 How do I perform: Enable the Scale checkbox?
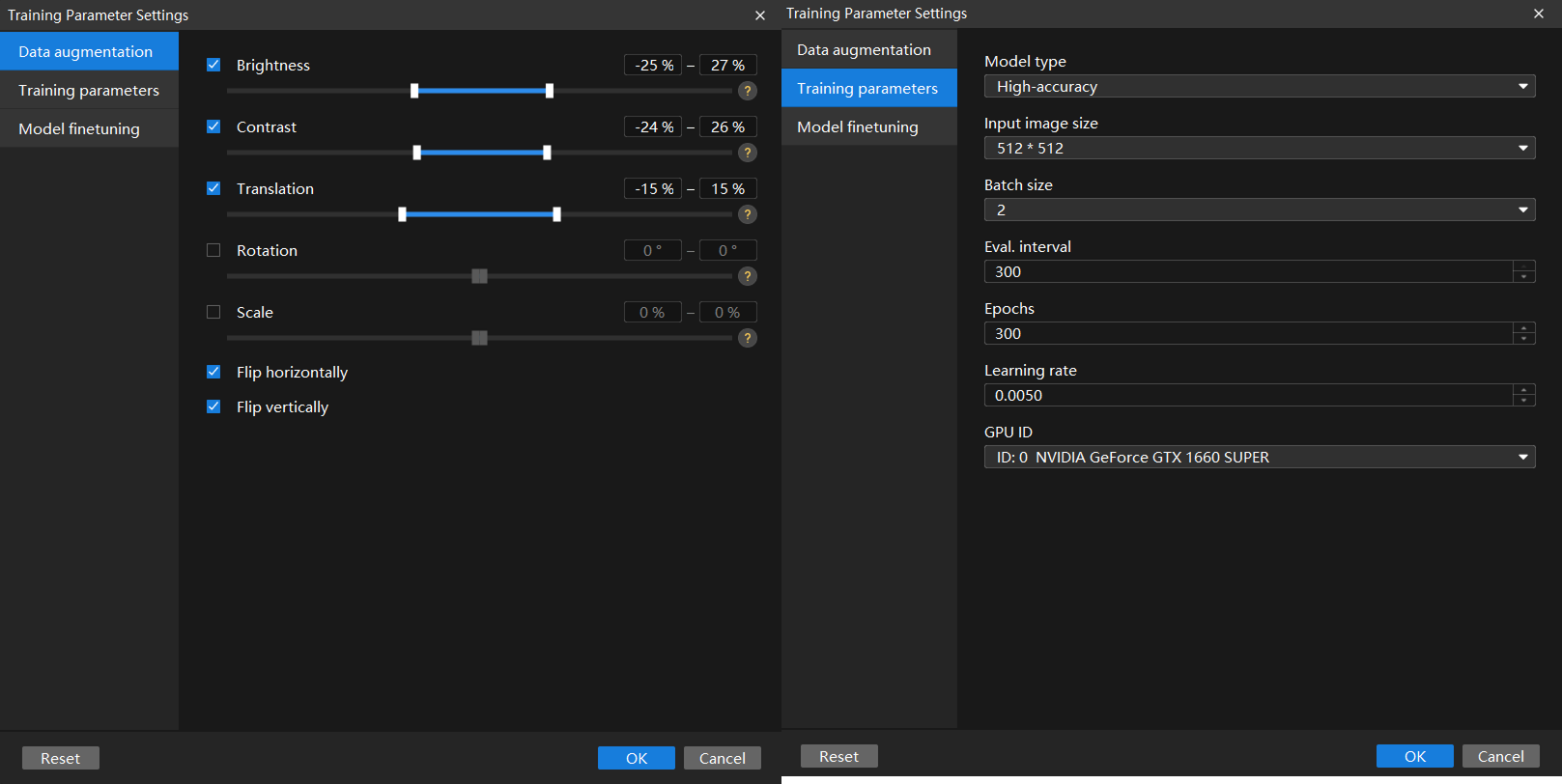pyautogui.click(x=213, y=312)
